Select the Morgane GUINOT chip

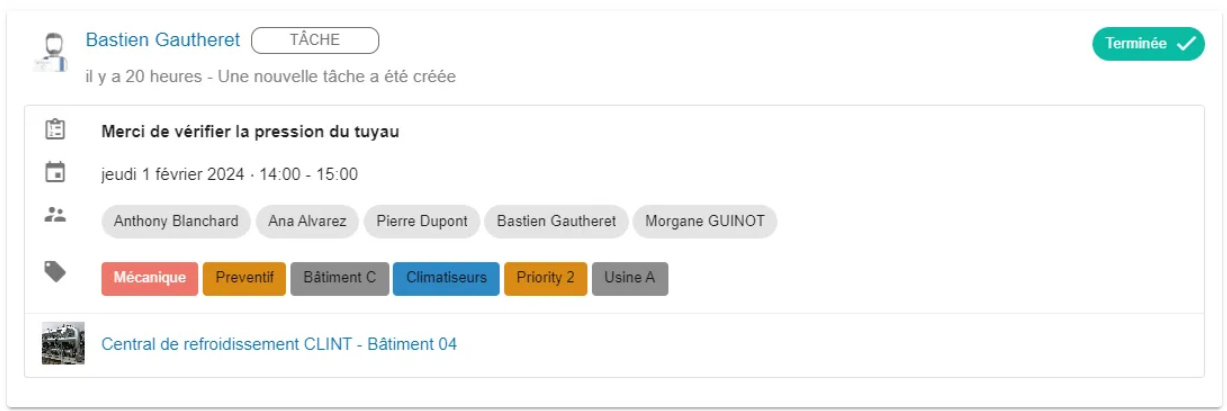click(x=705, y=222)
